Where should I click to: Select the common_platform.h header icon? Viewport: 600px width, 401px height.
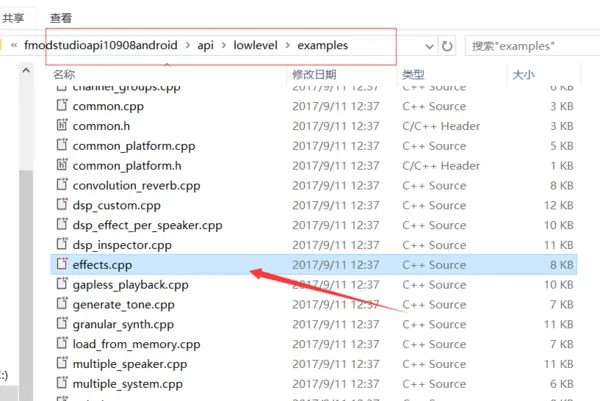tap(62, 165)
